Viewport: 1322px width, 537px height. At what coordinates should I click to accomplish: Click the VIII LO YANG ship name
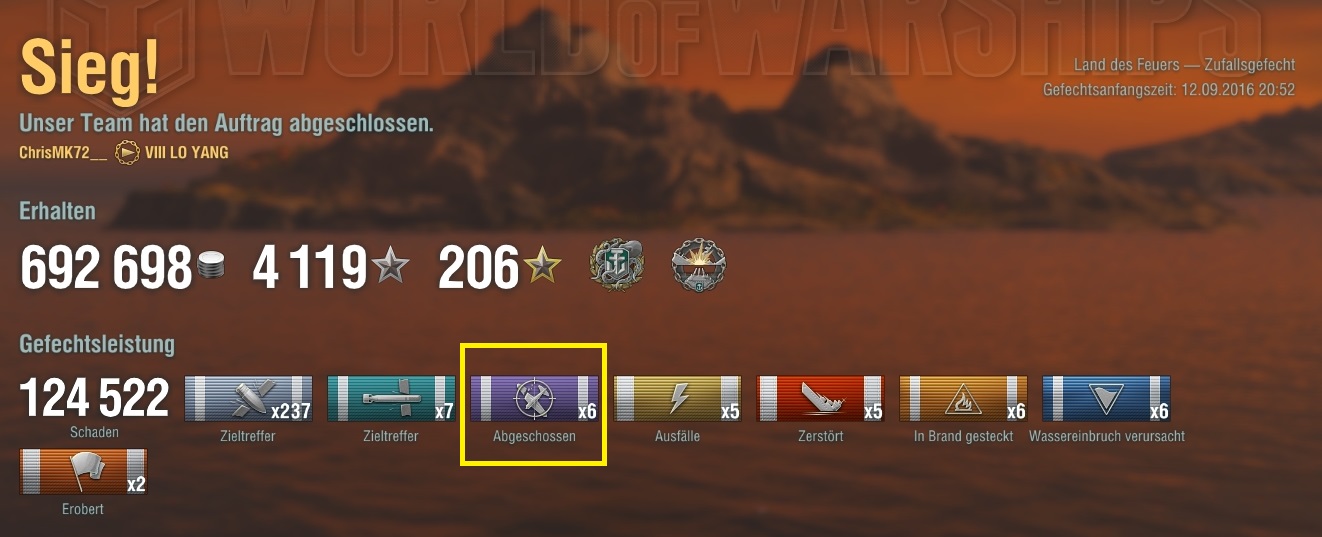186,153
